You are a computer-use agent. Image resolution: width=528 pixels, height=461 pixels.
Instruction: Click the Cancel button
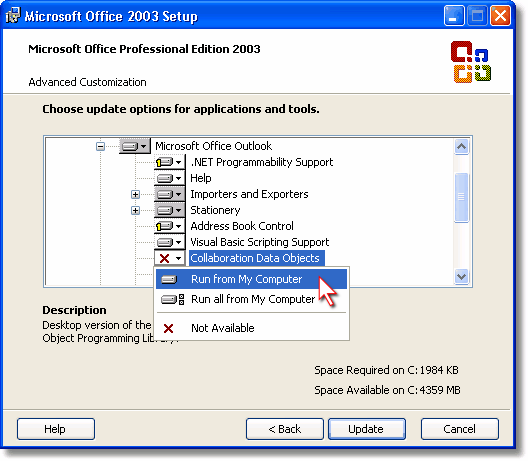(x=460, y=429)
